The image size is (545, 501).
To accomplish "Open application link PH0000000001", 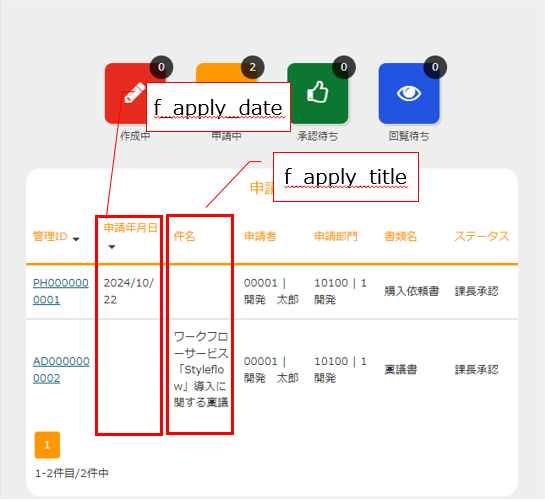I will (x=61, y=291).
